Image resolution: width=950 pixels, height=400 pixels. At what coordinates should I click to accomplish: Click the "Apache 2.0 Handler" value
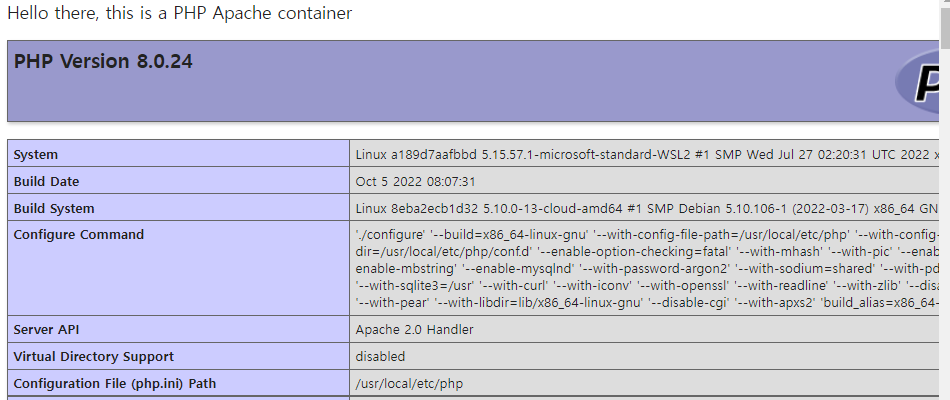pos(414,329)
